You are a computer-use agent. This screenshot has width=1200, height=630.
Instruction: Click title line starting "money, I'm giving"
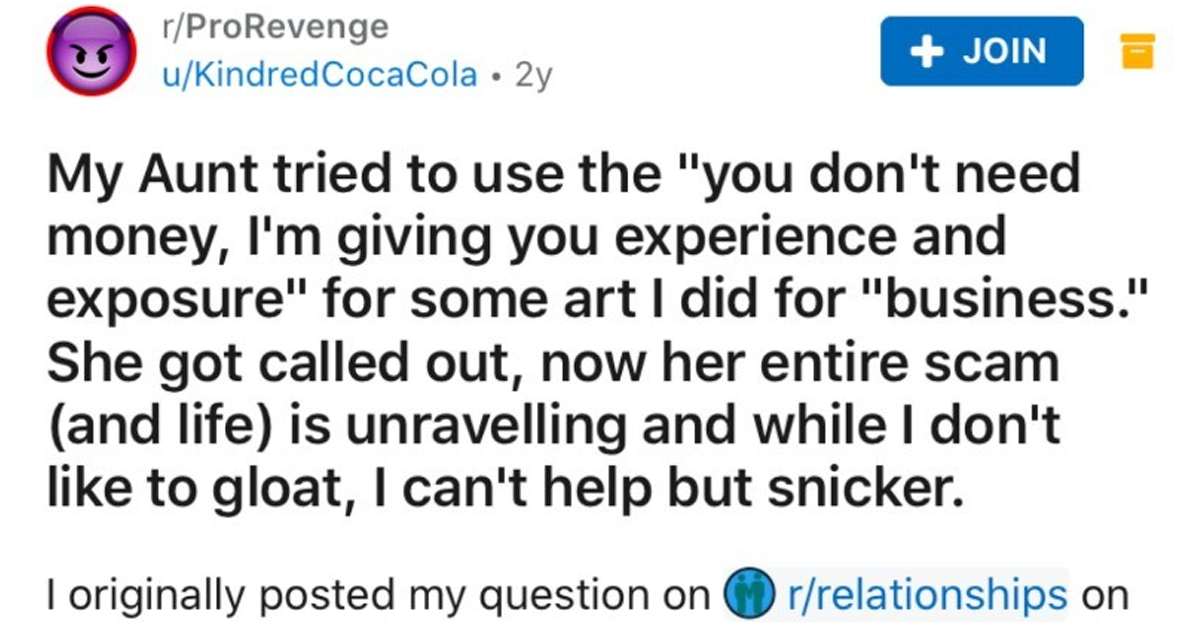click(527, 239)
